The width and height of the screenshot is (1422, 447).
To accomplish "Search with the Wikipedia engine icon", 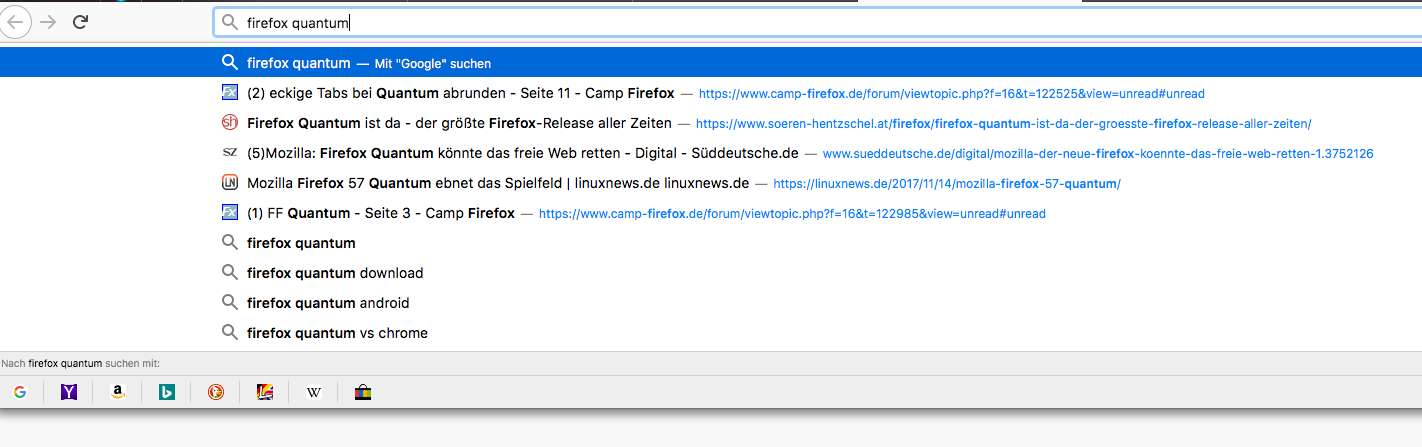I will (314, 392).
